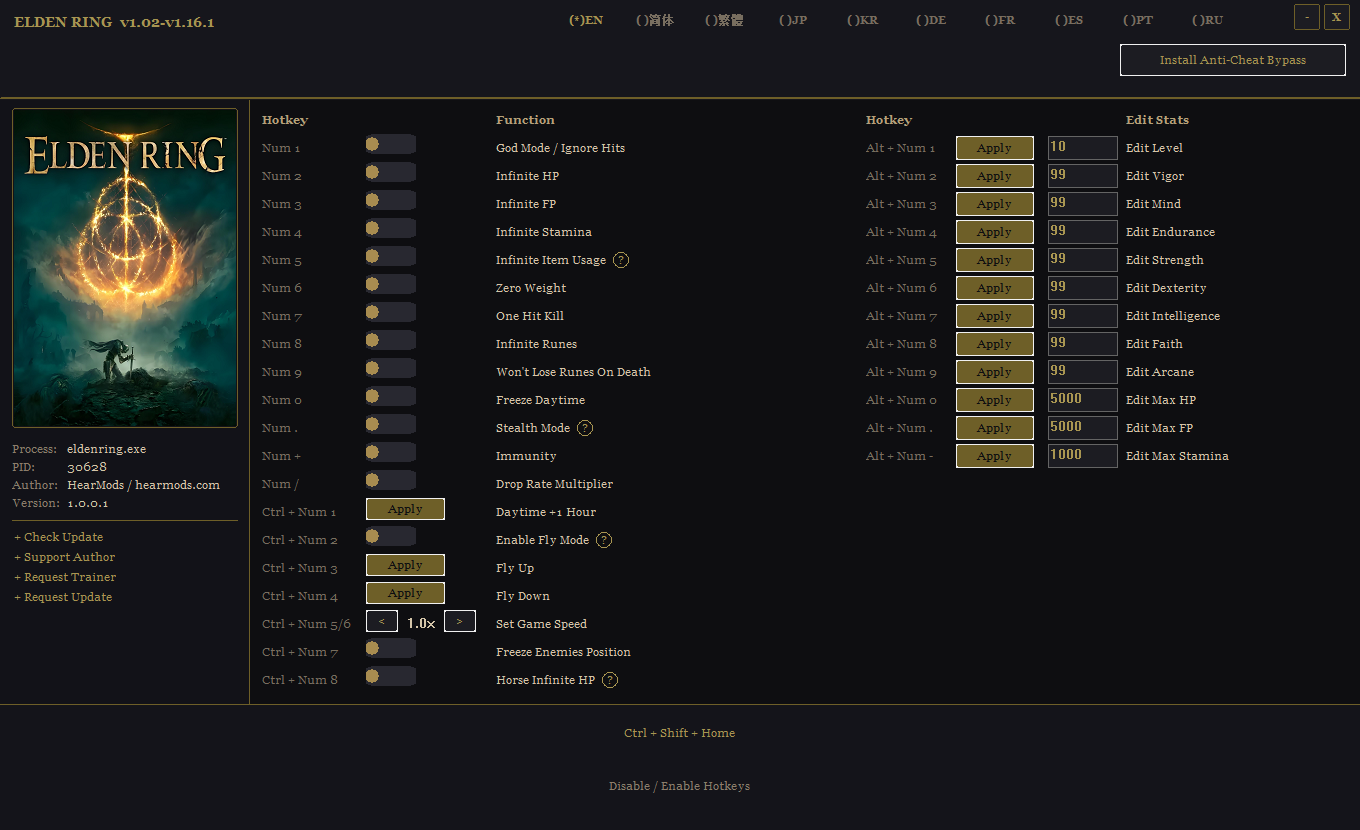Toggle Freeze Enemies Position switch
1360x830 pixels.
pos(390,649)
